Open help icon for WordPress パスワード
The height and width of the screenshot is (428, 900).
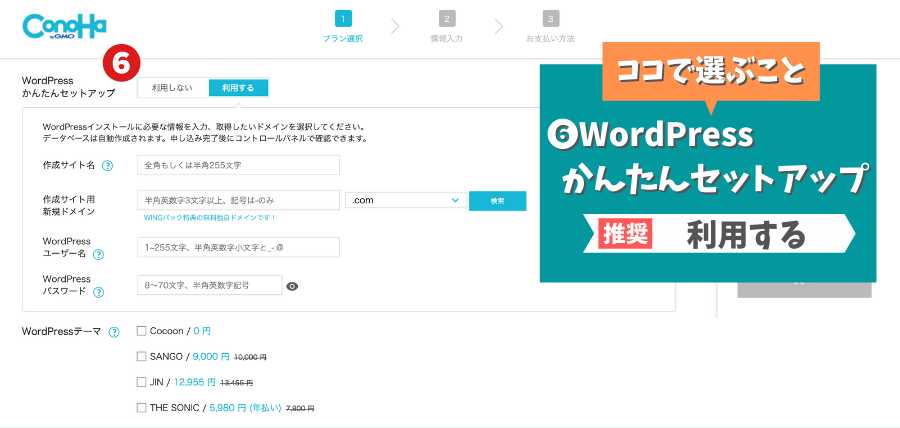[99, 292]
